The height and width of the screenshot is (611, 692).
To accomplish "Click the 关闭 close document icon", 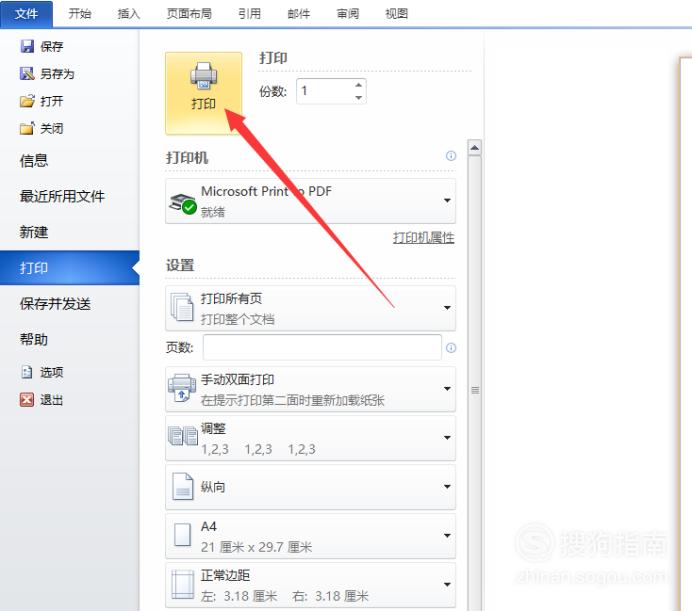I will click(x=27, y=128).
